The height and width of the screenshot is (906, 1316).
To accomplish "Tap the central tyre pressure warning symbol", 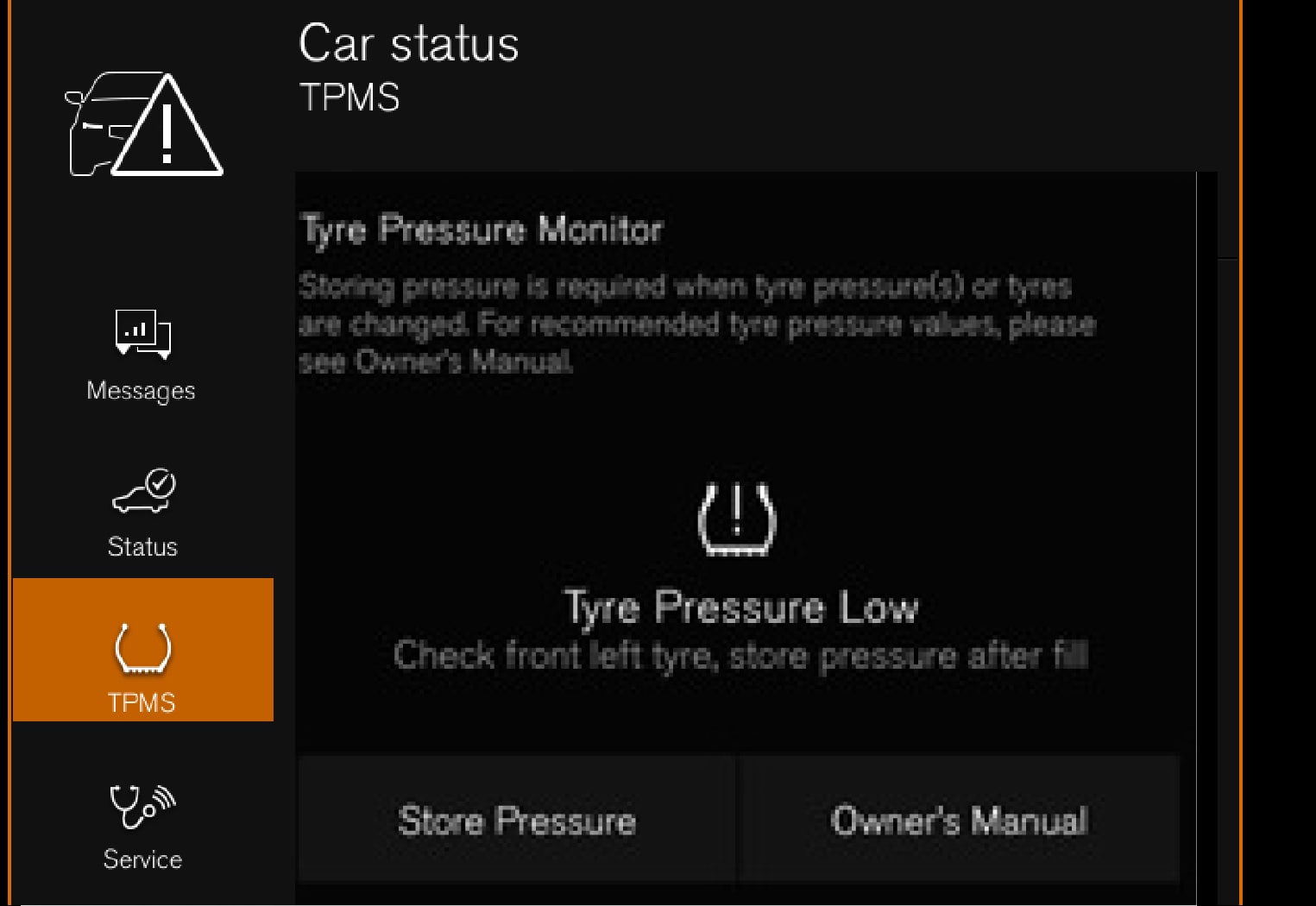I will (736, 519).
